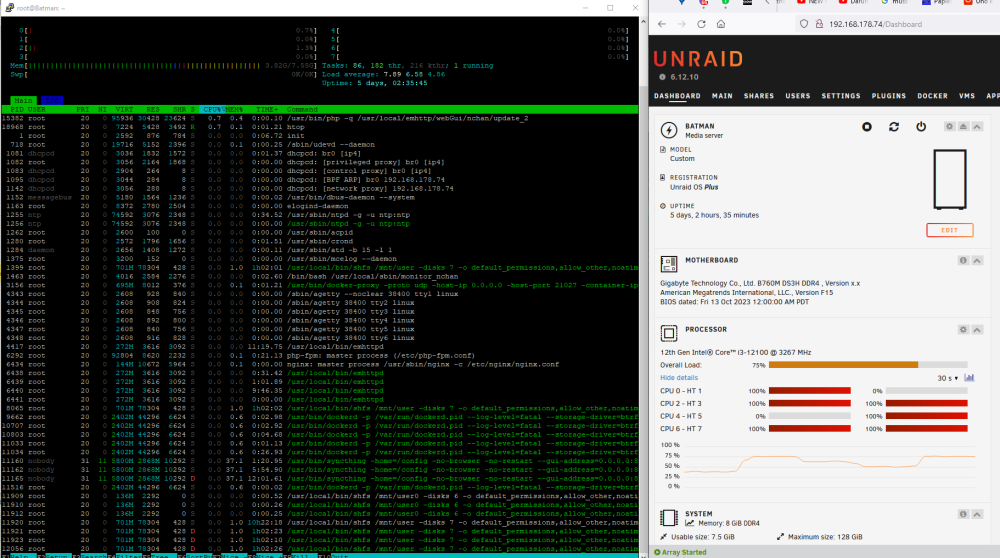The height and width of the screenshot is (558, 1000).
Task: Click the server case image thumbnail
Action: (950, 179)
